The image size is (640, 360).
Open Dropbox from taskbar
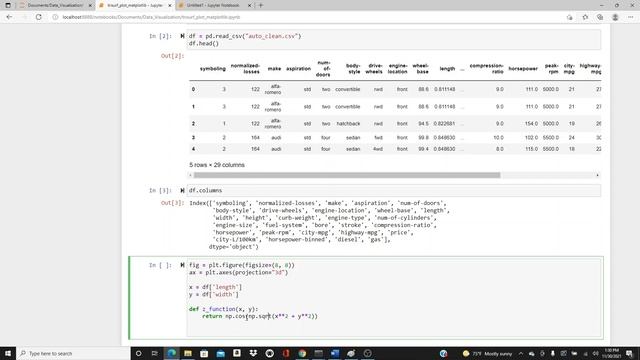coord(253,353)
